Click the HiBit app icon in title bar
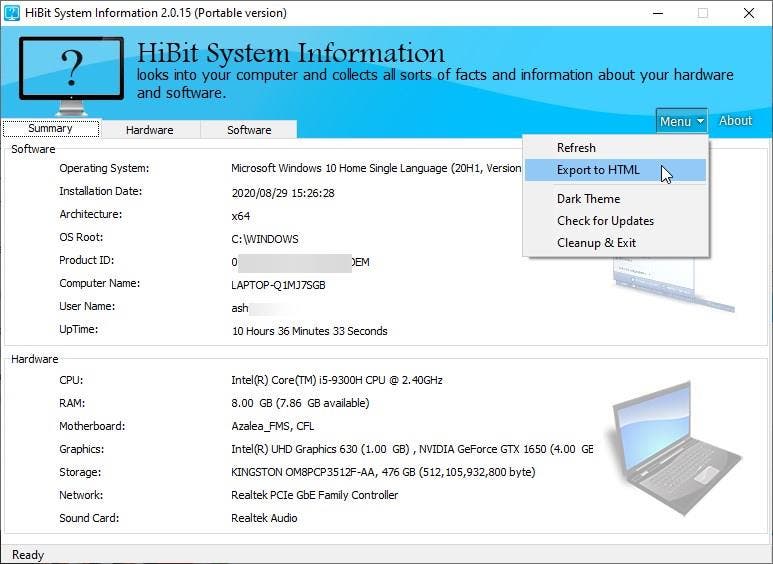 click(12, 13)
